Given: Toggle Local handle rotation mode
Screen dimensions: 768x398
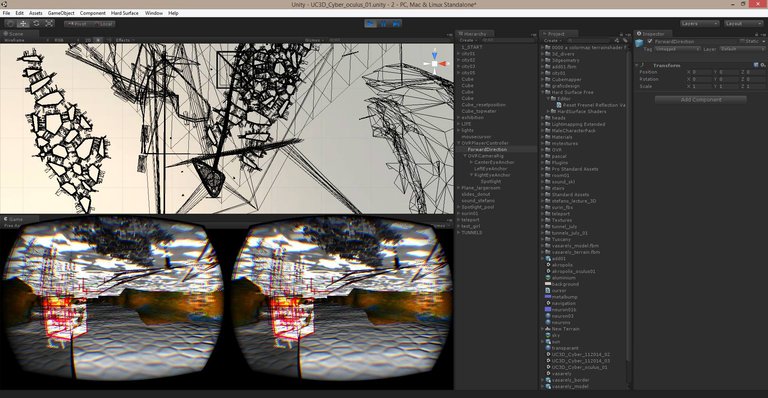Looking at the screenshot, I should click(x=102, y=23).
